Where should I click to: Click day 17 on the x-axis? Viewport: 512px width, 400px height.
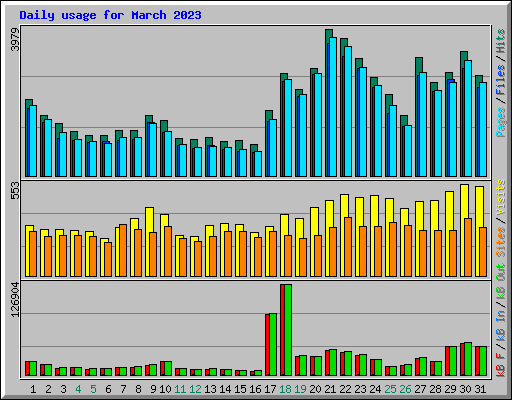tap(270, 389)
